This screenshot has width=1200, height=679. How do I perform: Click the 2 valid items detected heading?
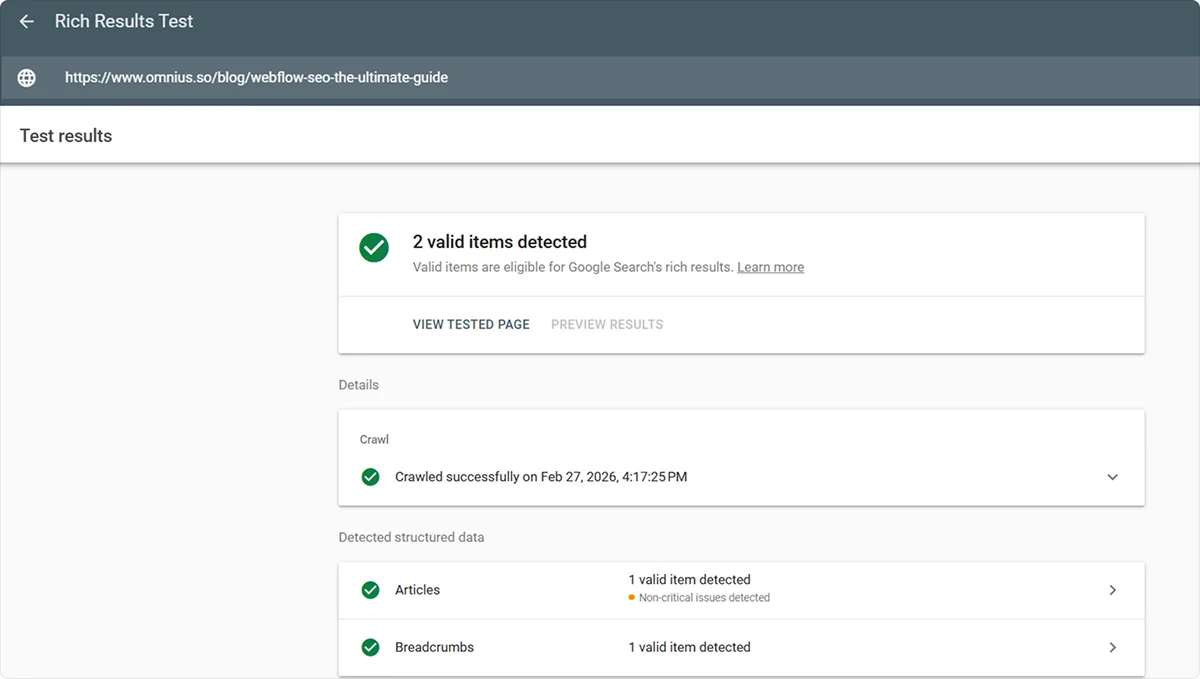pos(500,242)
